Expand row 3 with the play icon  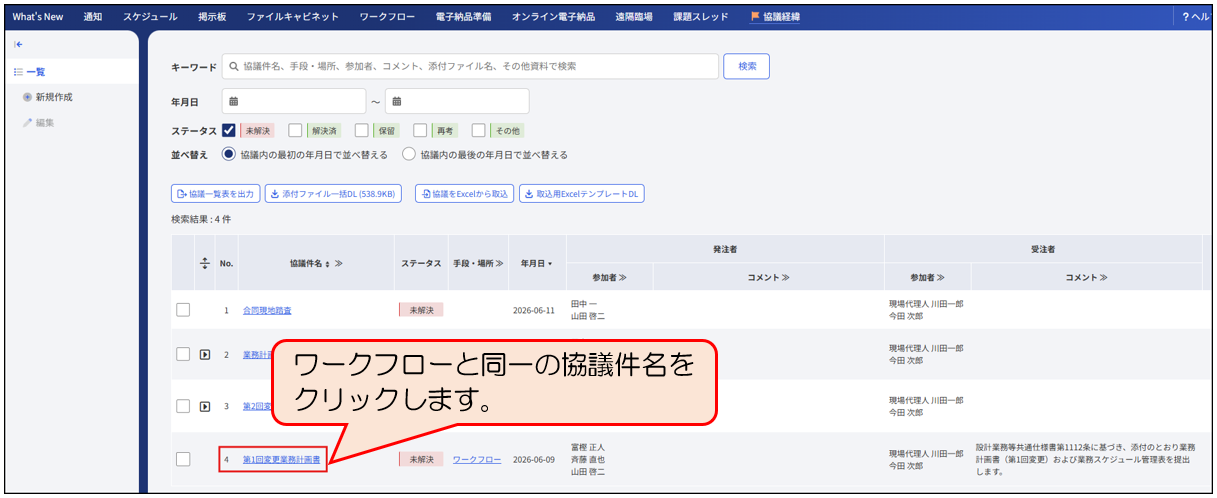click(205, 406)
